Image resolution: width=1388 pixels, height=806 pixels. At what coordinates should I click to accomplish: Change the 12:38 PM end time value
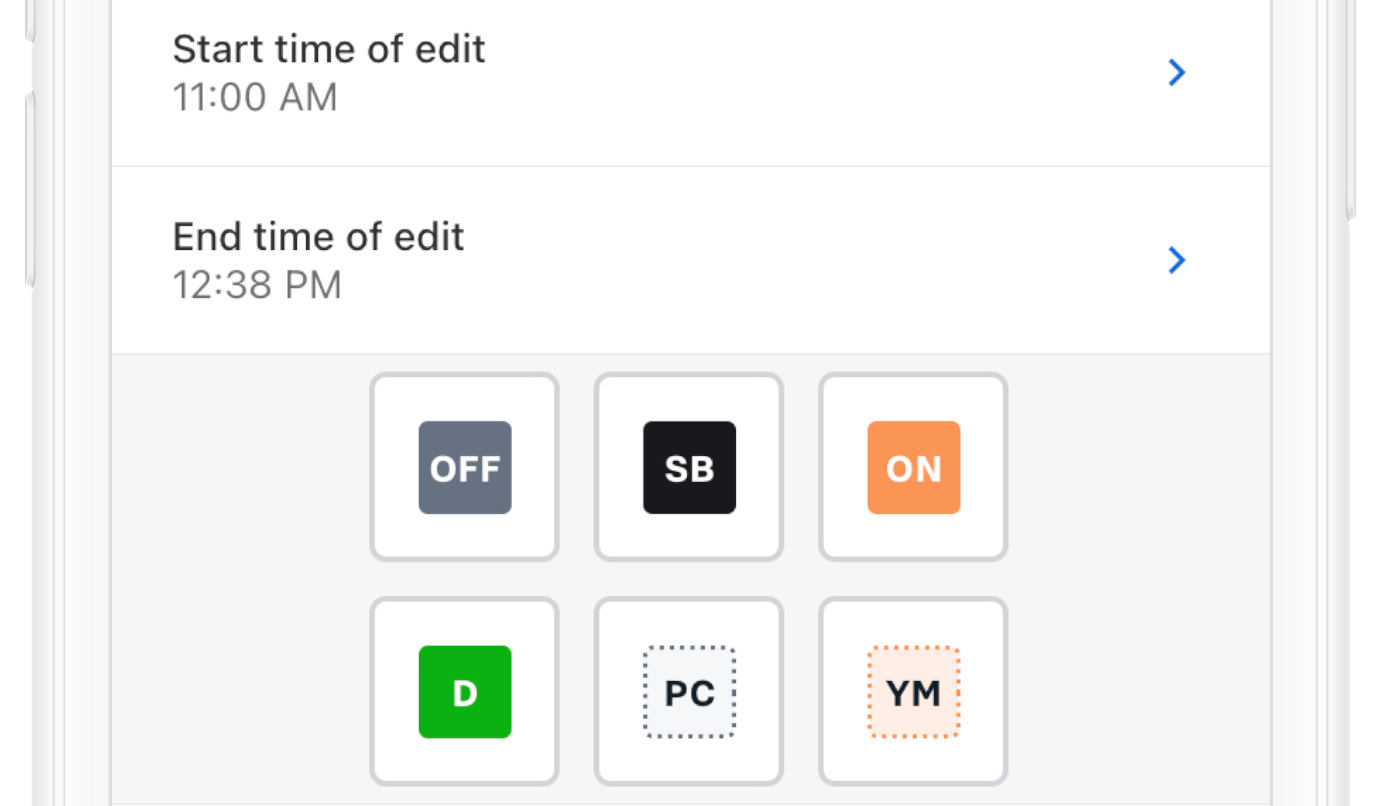pyautogui.click(x=257, y=286)
